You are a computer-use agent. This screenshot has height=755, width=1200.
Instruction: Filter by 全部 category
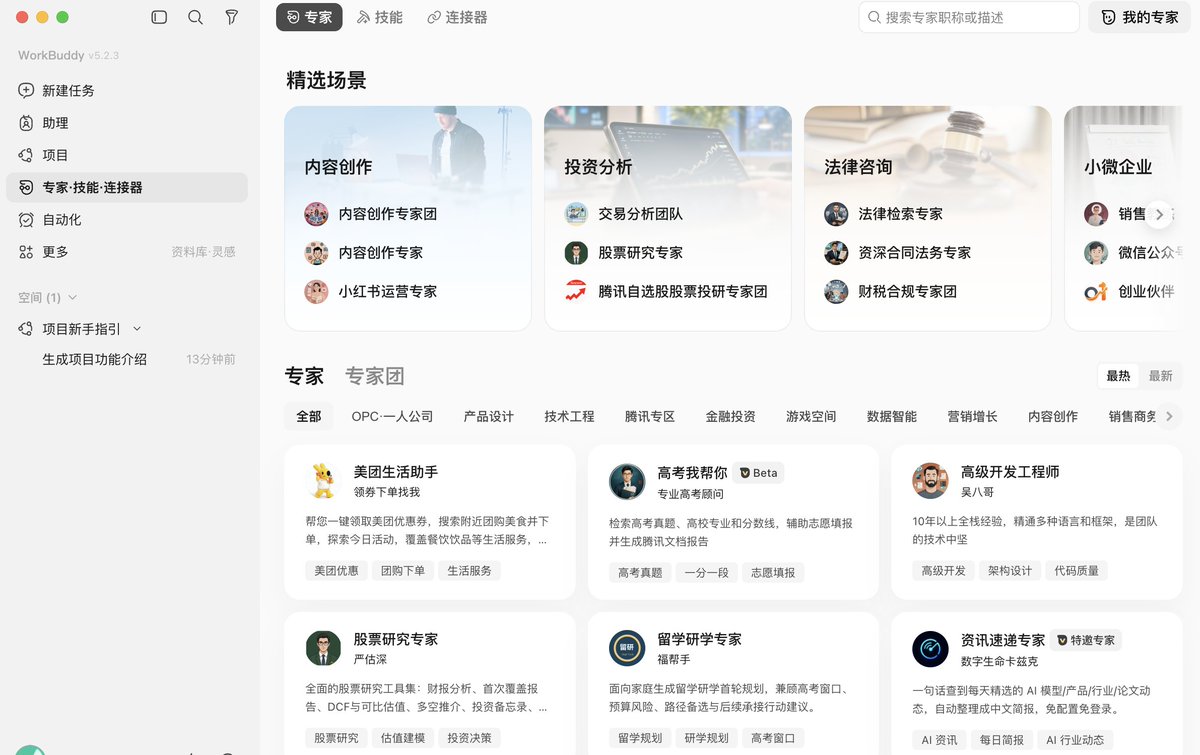(x=309, y=416)
